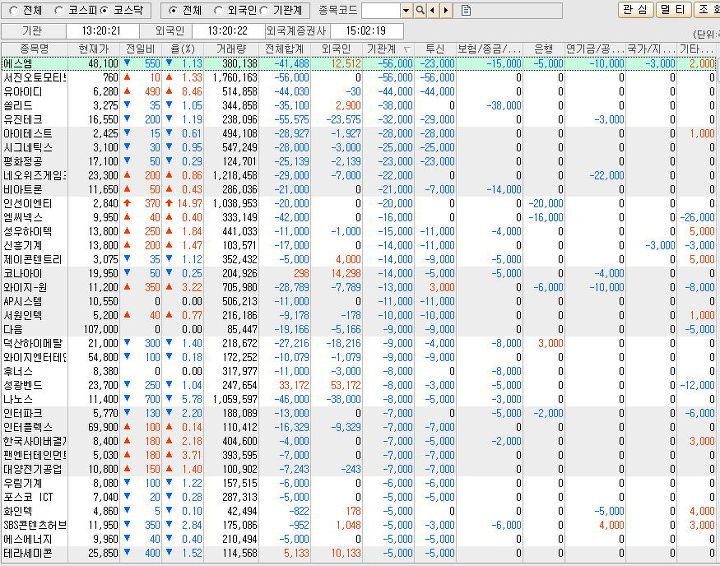Click the 관심 button
The height and width of the screenshot is (566, 720).
(x=636, y=10)
